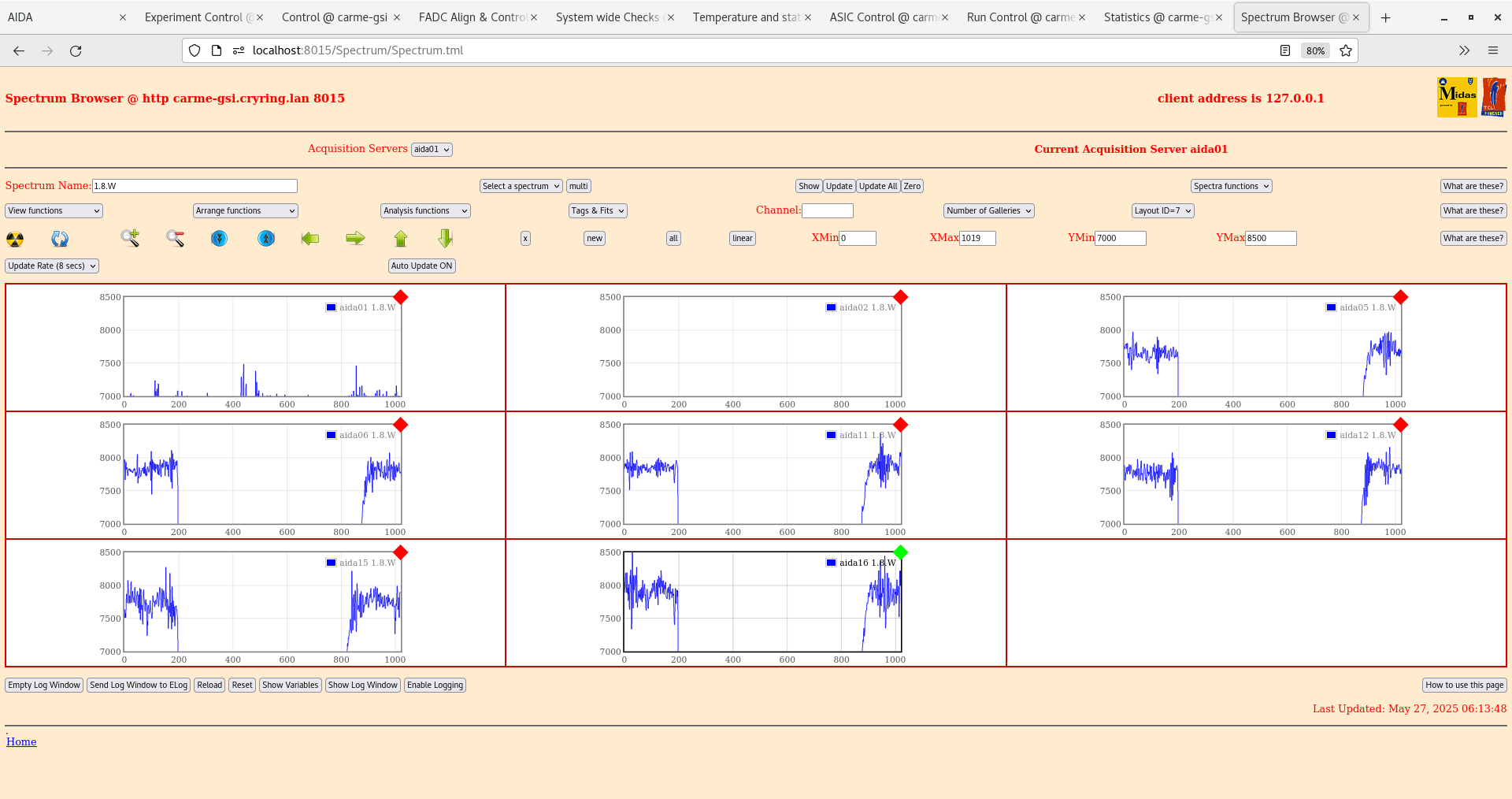Click inside the Spectrum Name input field
The height and width of the screenshot is (799, 1512).
tap(195, 186)
